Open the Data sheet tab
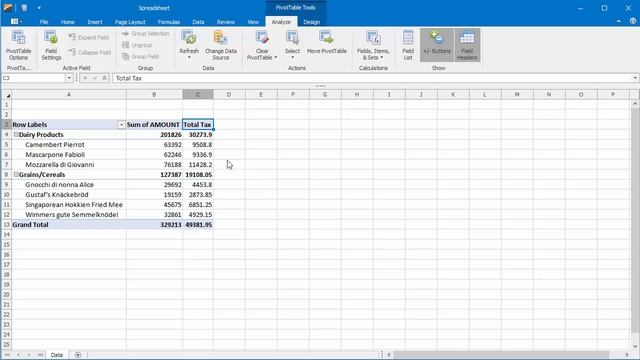This screenshot has height=360, width=640. tap(57, 355)
